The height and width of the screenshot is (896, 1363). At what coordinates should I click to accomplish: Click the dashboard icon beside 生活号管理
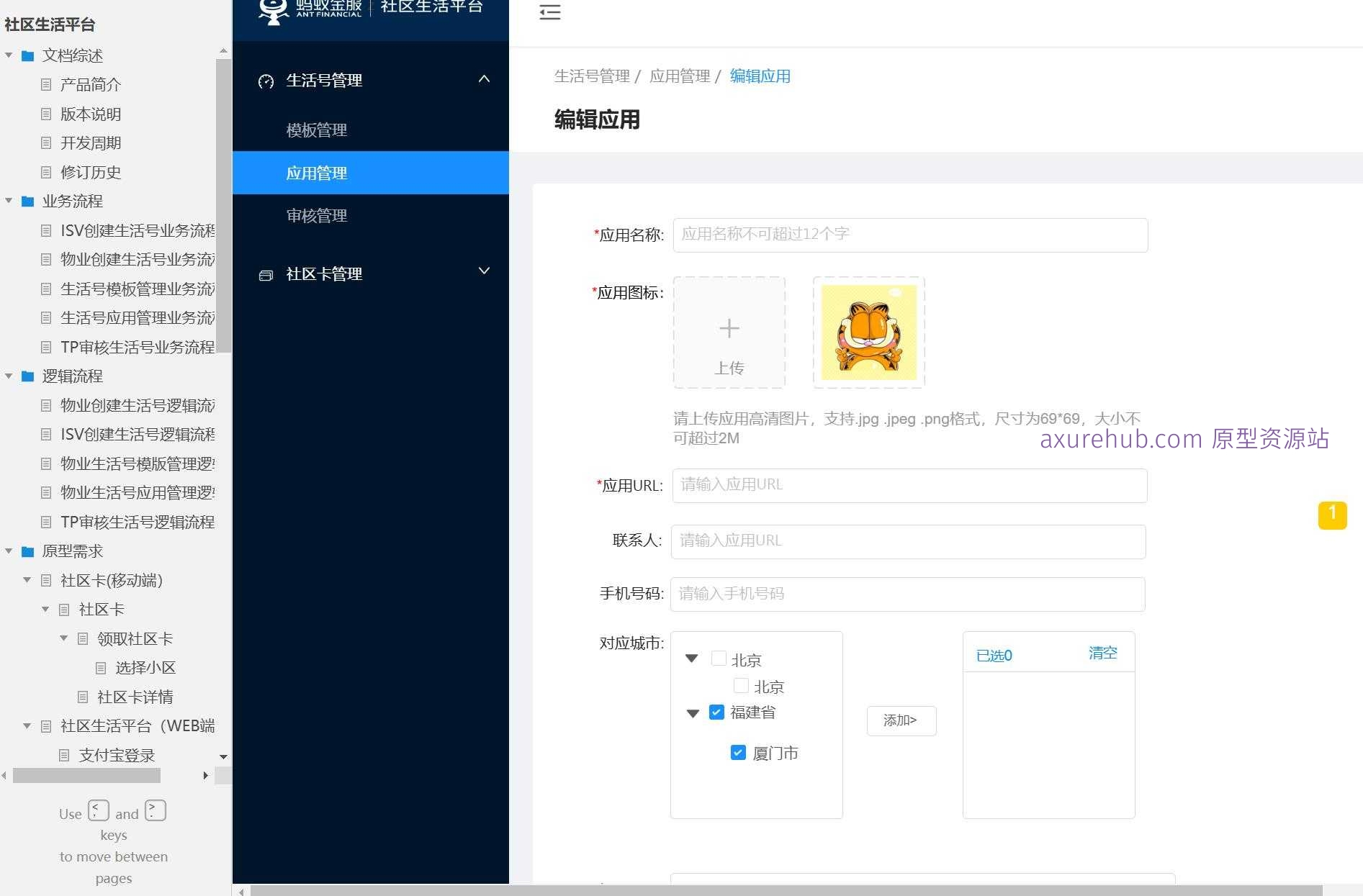point(265,81)
